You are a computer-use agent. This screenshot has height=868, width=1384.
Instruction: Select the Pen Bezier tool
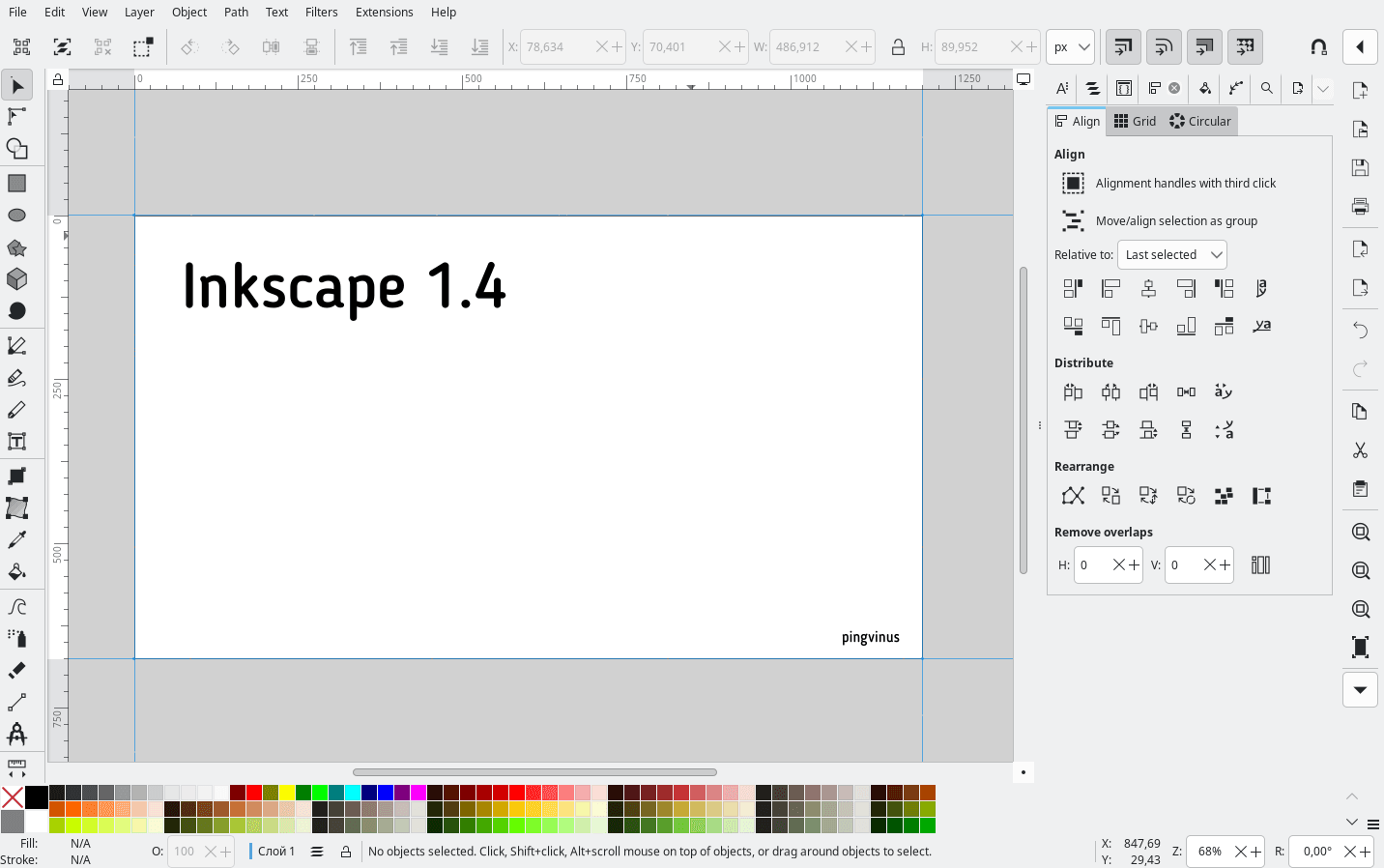click(16, 345)
